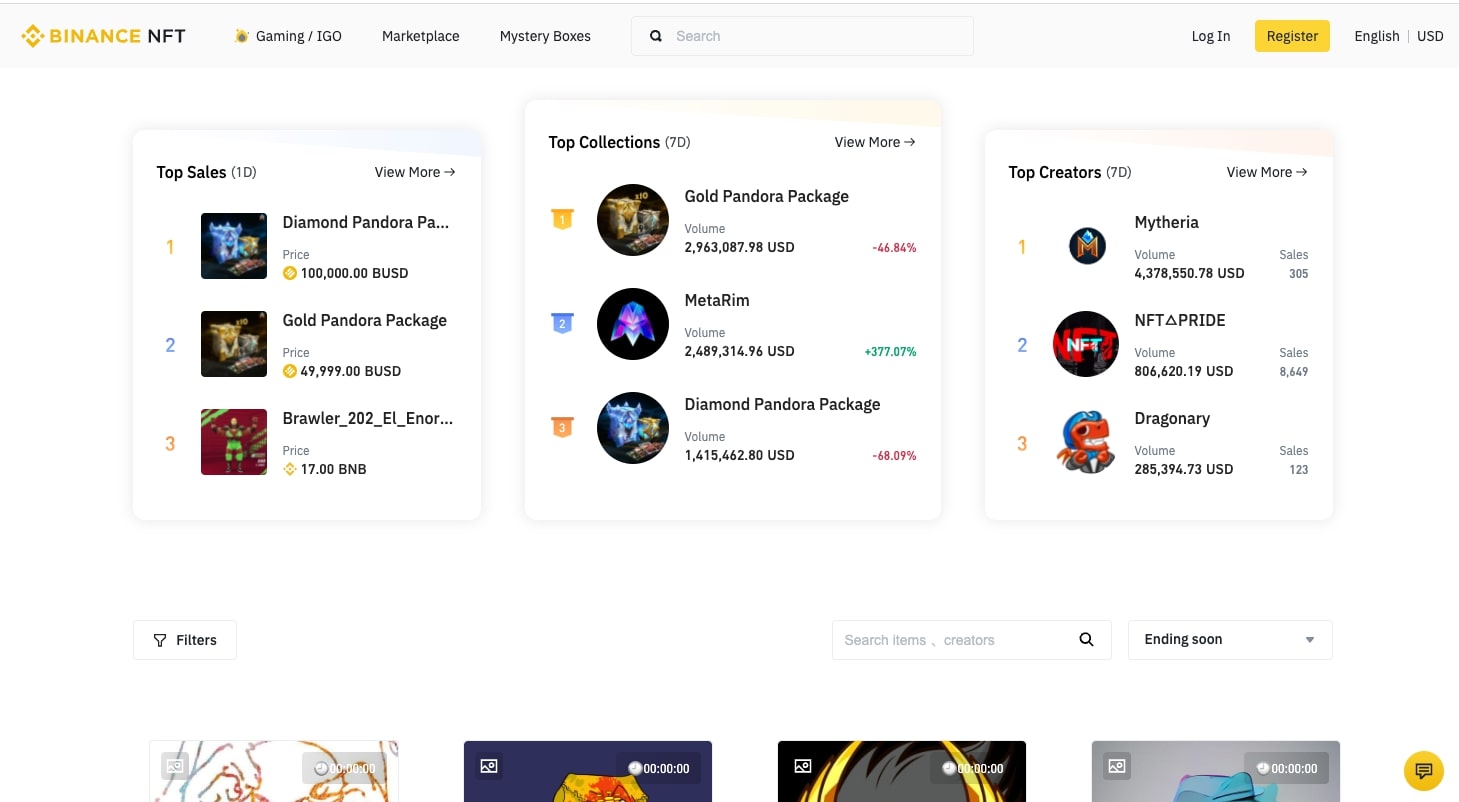This screenshot has height=802, width=1459.
Task: Click 49,999.00 BUSD price
Action: (351, 371)
